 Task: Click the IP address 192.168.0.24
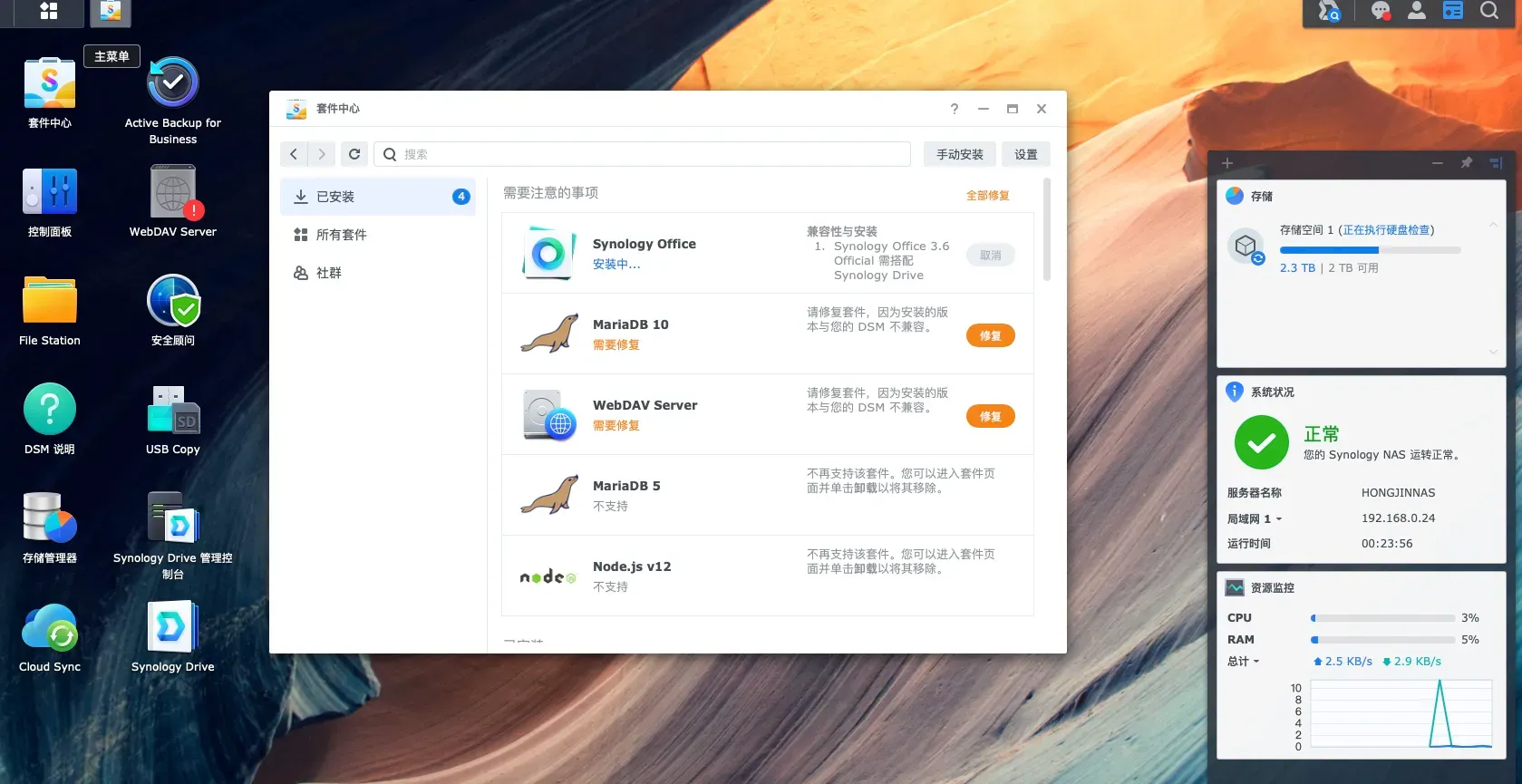pyautogui.click(x=1398, y=518)
